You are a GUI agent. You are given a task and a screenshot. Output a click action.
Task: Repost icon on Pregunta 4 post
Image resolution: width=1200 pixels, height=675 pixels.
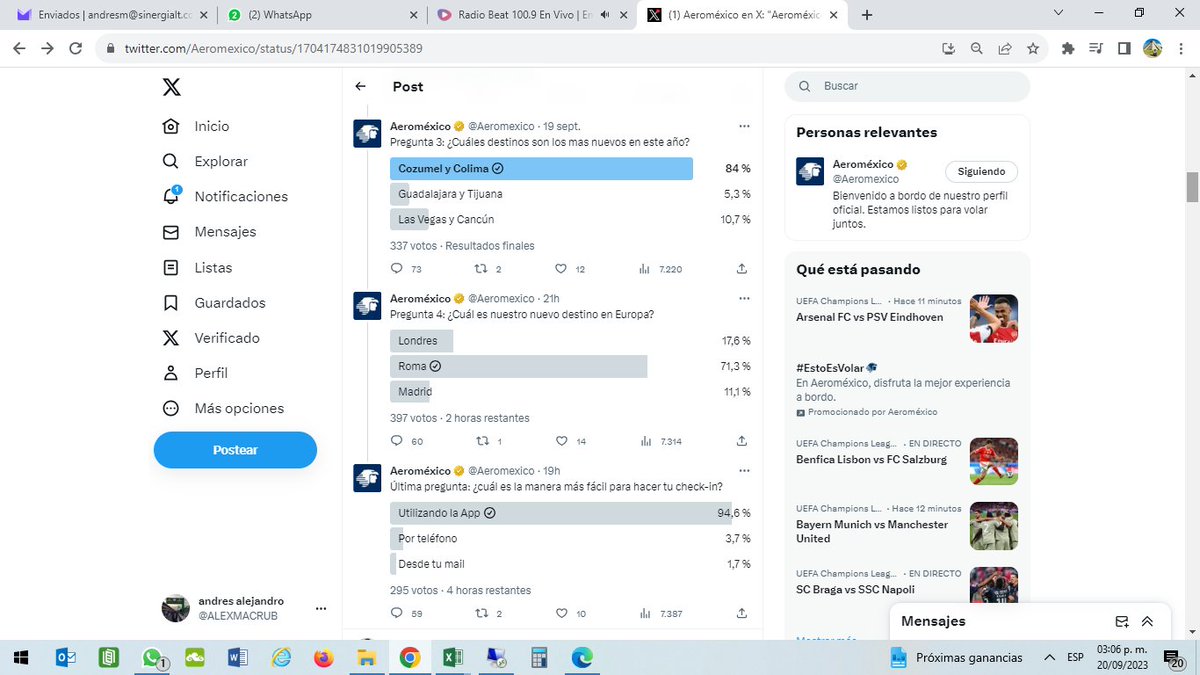point(481,441)
